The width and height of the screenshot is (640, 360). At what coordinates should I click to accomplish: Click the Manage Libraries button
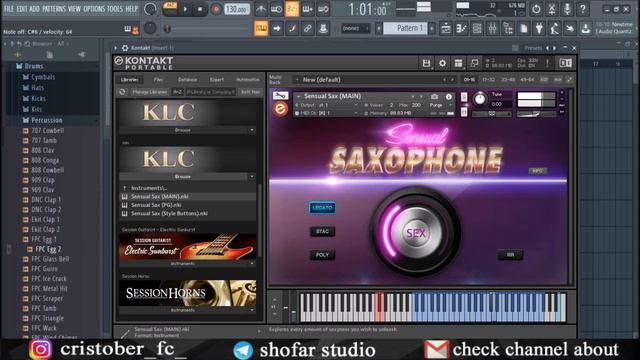click(150, 92)
